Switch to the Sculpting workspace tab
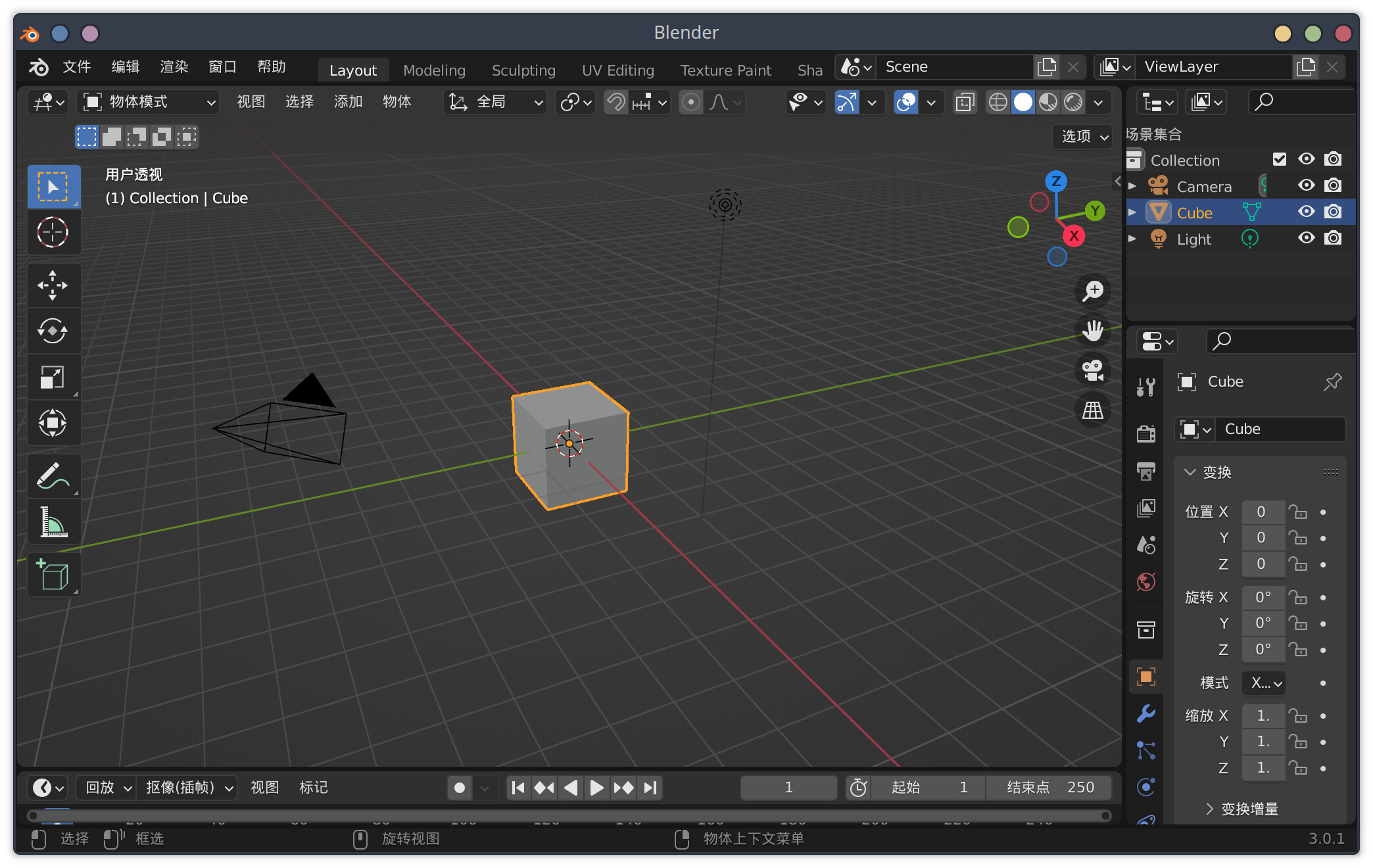 point(523,70)
